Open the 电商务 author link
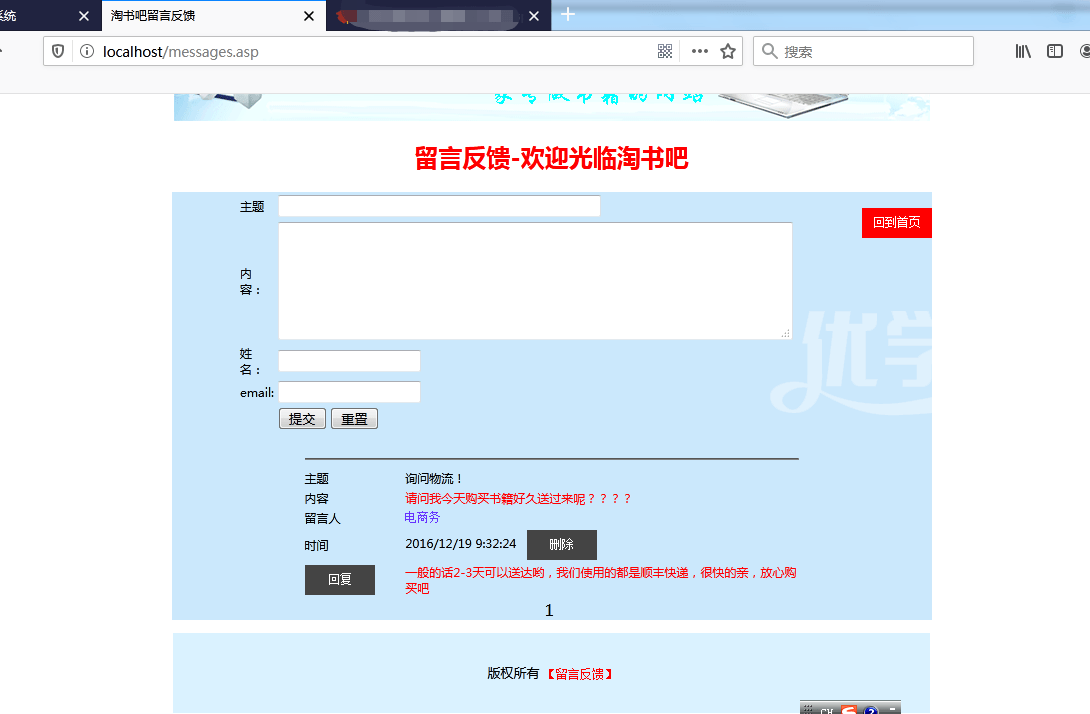 422,518
